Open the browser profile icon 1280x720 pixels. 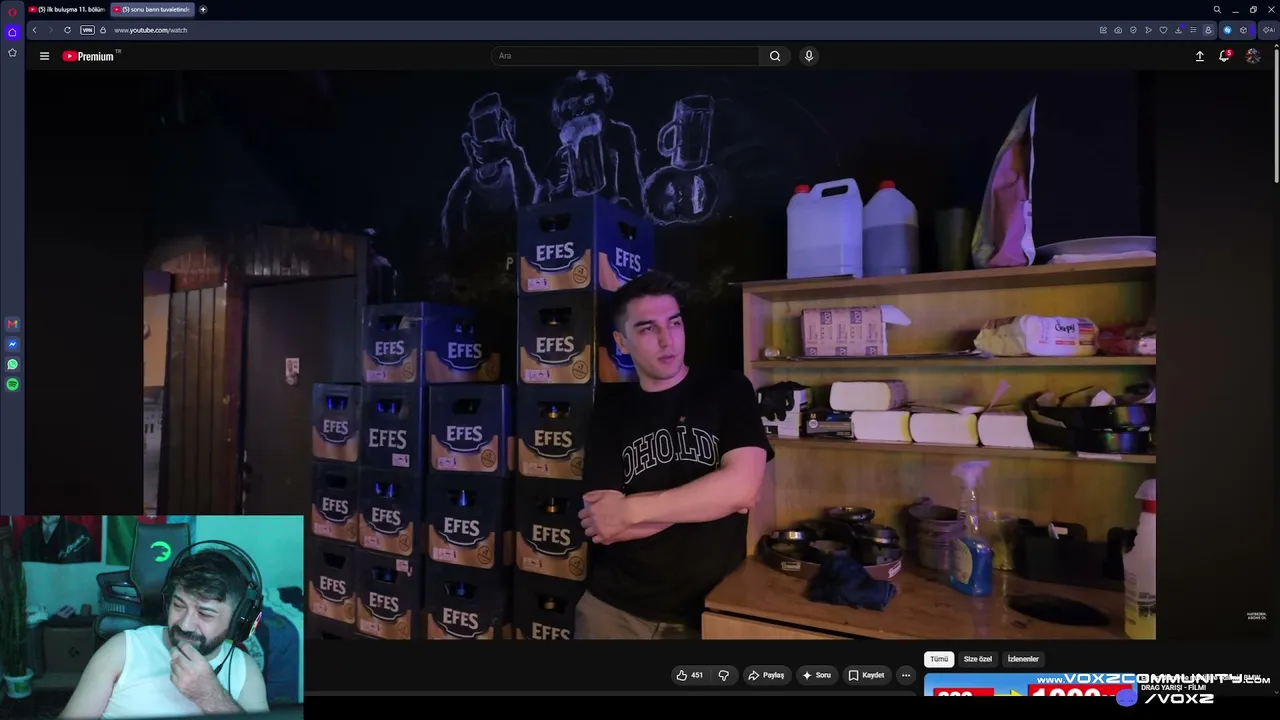click(x=1208, y=30)
